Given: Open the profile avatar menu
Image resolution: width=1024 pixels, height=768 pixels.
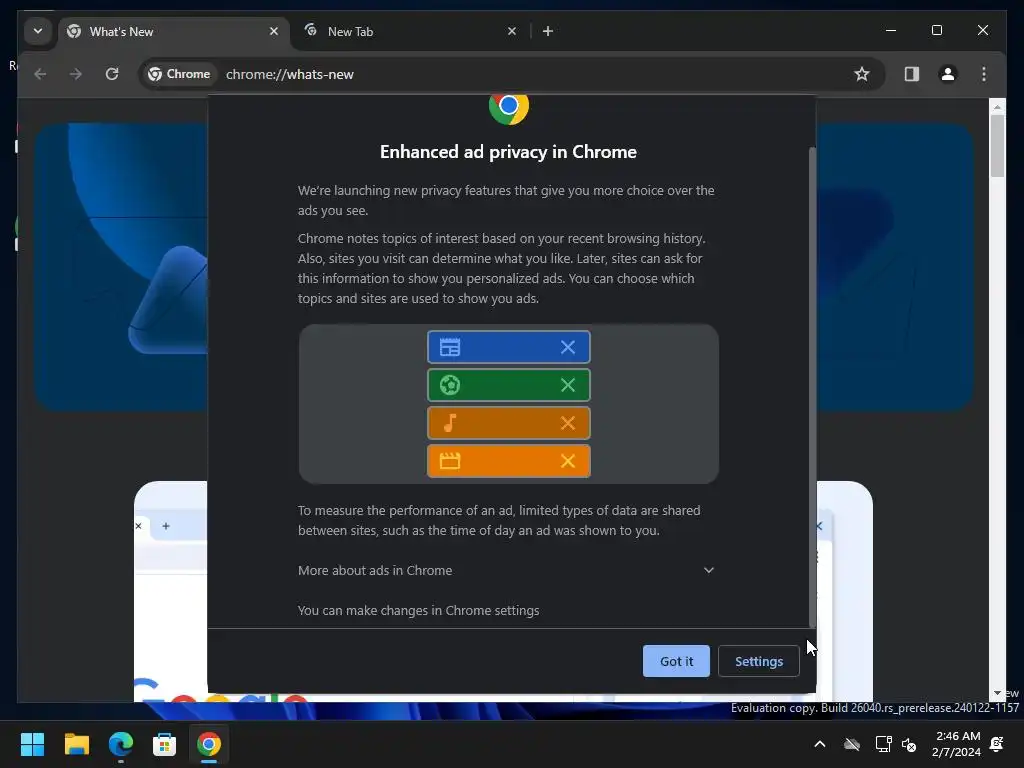Looking at the screenshot, I should coord(948,74).
